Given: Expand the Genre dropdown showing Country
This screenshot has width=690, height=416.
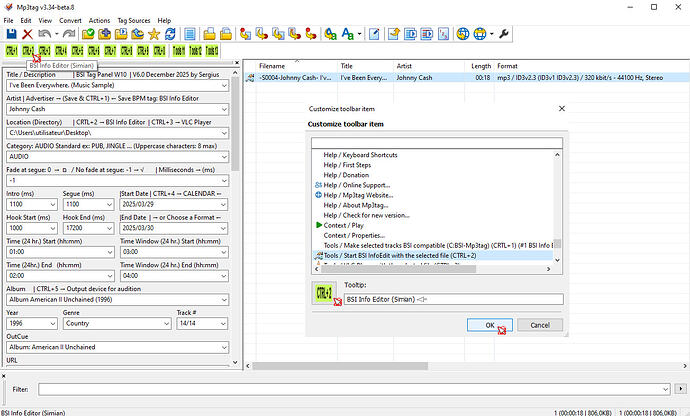Looking at the screenshot, I should pos(166,324).
